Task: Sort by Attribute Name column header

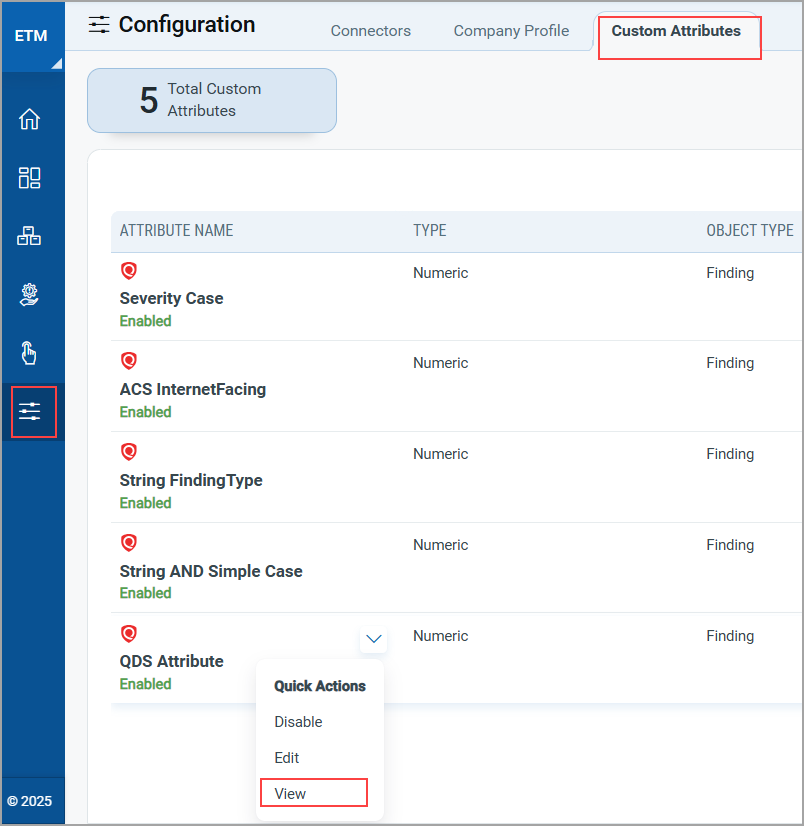Action: 176,231
